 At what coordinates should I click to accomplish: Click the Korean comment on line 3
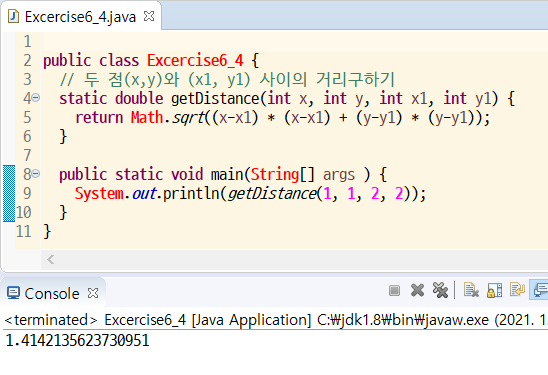227,79
